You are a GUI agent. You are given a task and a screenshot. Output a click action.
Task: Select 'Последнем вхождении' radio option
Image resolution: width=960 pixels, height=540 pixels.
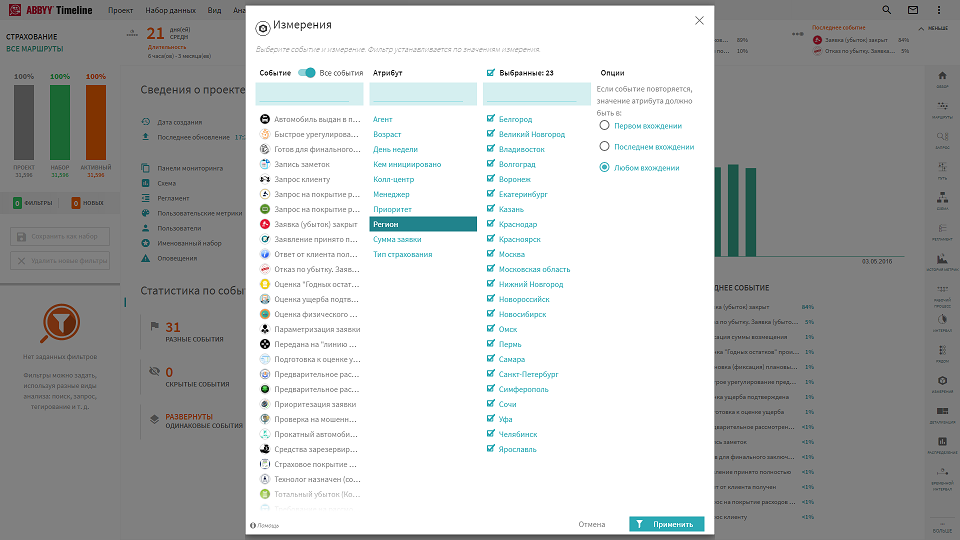(x=604, y=147)
